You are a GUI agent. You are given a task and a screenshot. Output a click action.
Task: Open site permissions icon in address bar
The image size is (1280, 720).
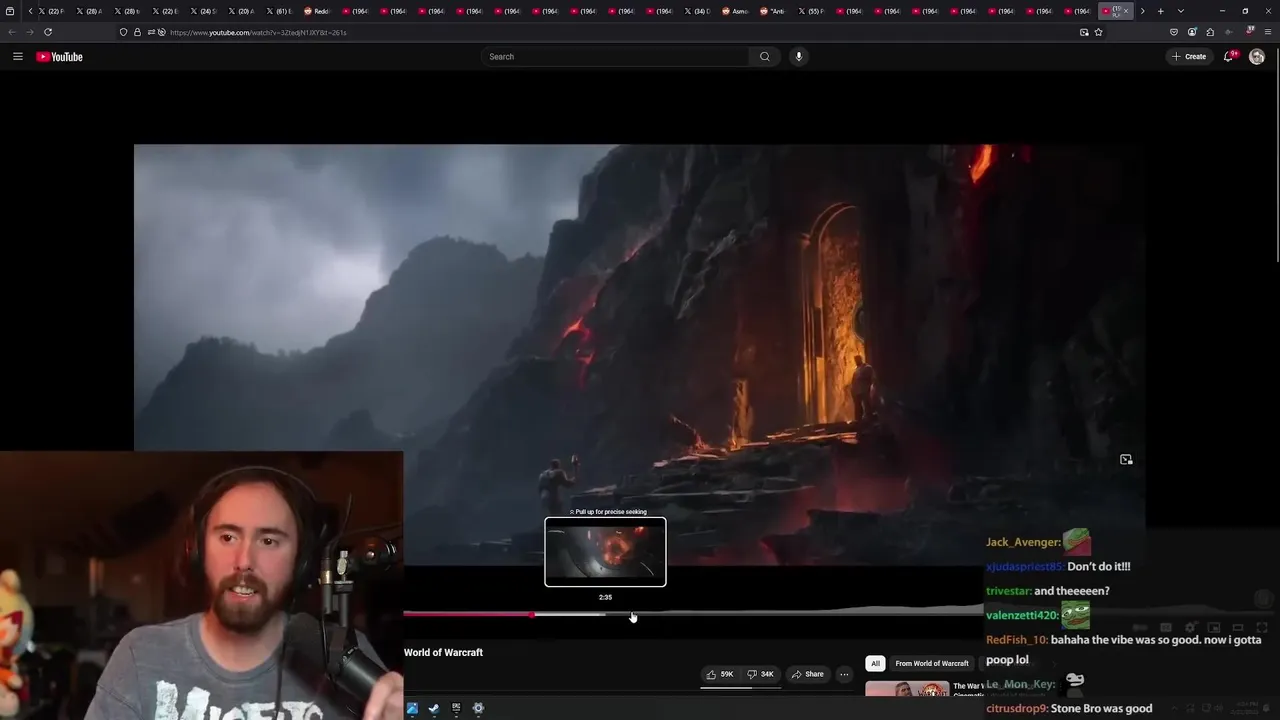tap(155, 32)
